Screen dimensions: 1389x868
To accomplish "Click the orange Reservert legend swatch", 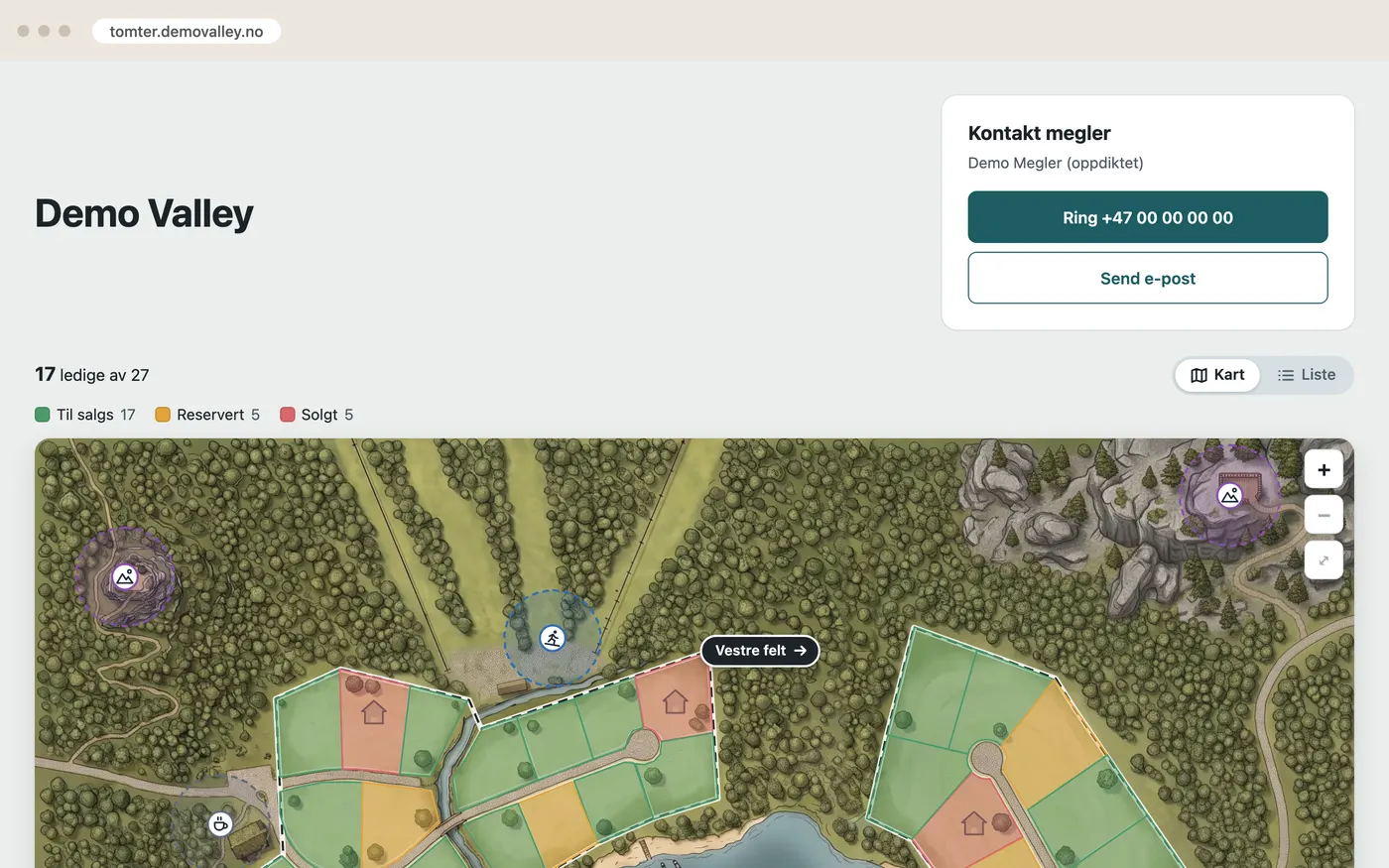I will pos(163,415).
